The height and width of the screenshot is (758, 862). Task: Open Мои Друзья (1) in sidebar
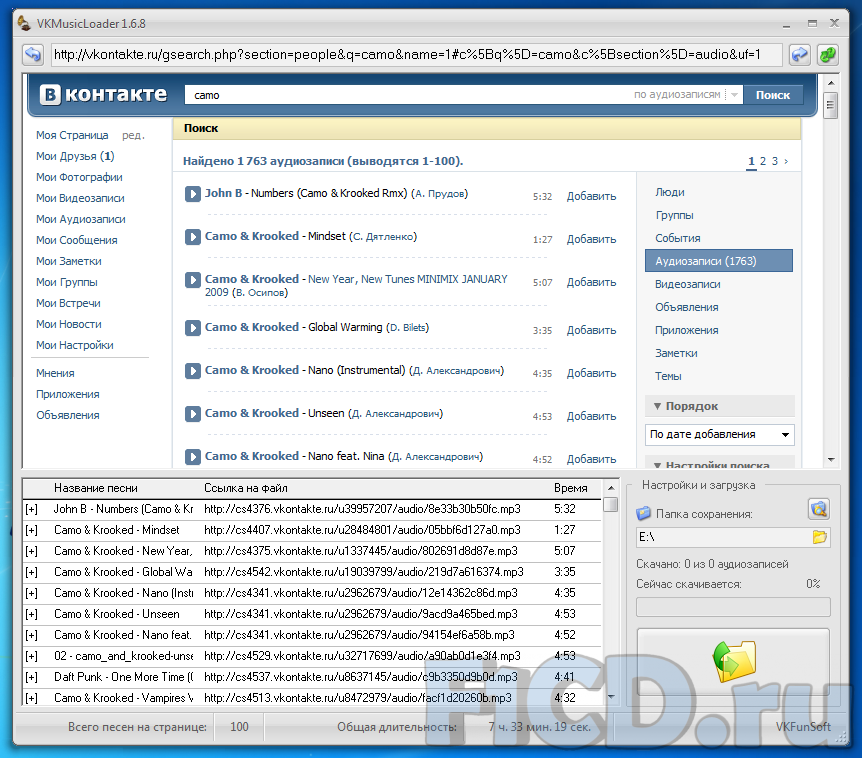[x=75, y=156]
